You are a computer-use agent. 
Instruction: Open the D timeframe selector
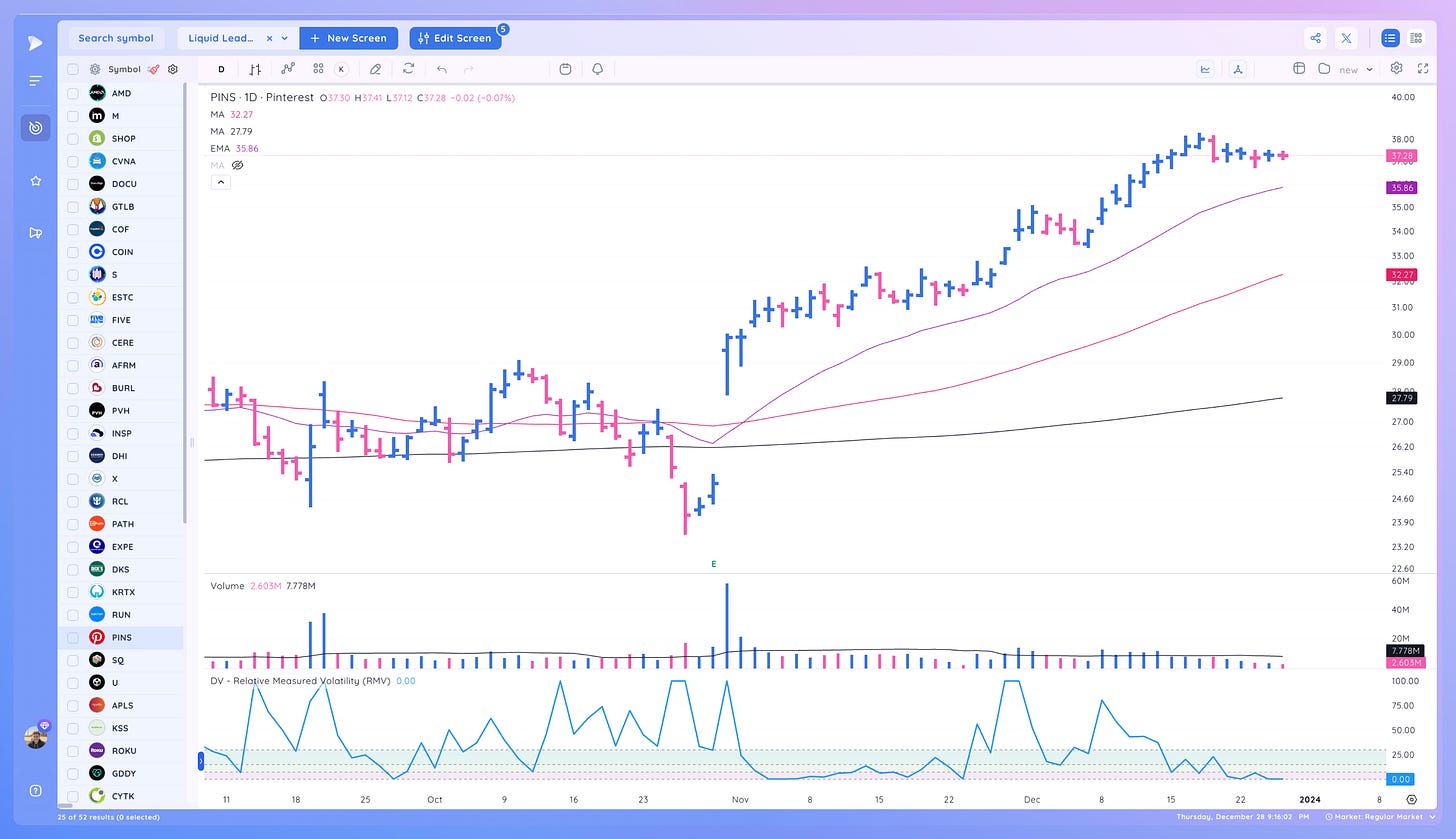(x=221, y=69)
